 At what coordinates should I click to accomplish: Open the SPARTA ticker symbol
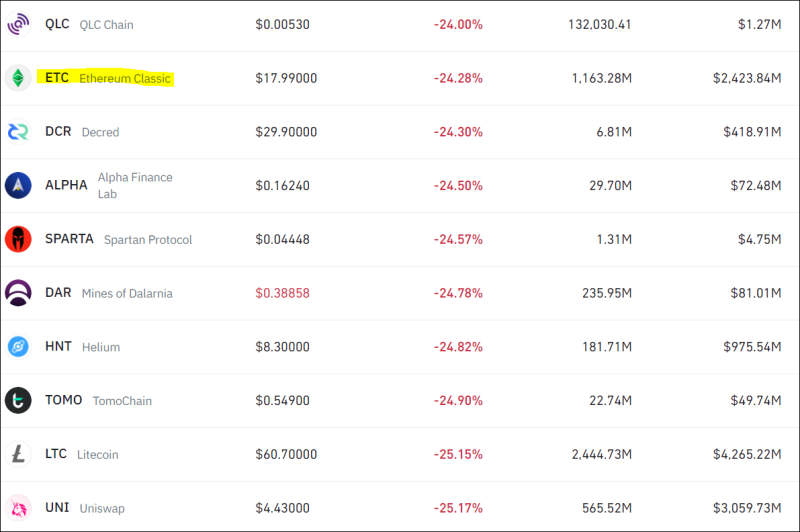[x=69, y=239]
